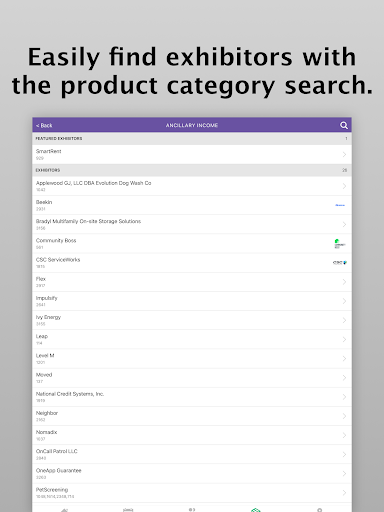The width and height of the screenshot is (384, 512).
Task: Click the Beekin company logo
Action: coord(340,205)
